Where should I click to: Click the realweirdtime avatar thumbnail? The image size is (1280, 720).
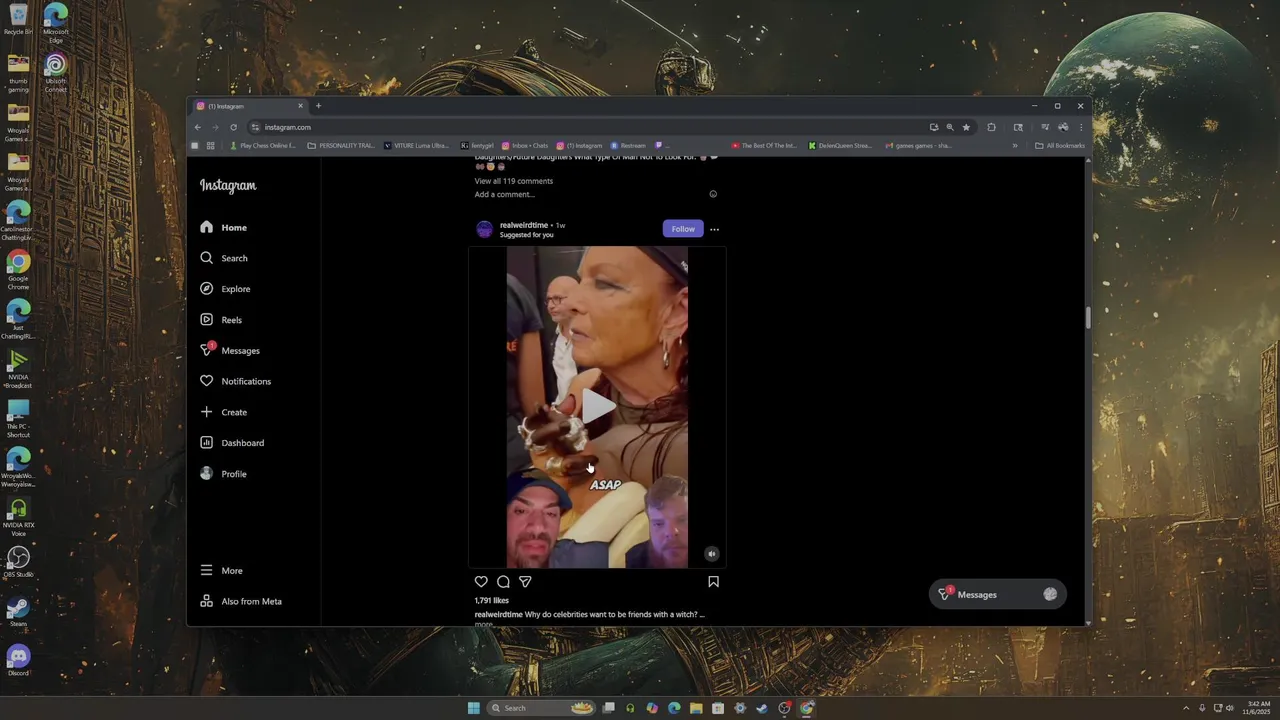(485, 229)
